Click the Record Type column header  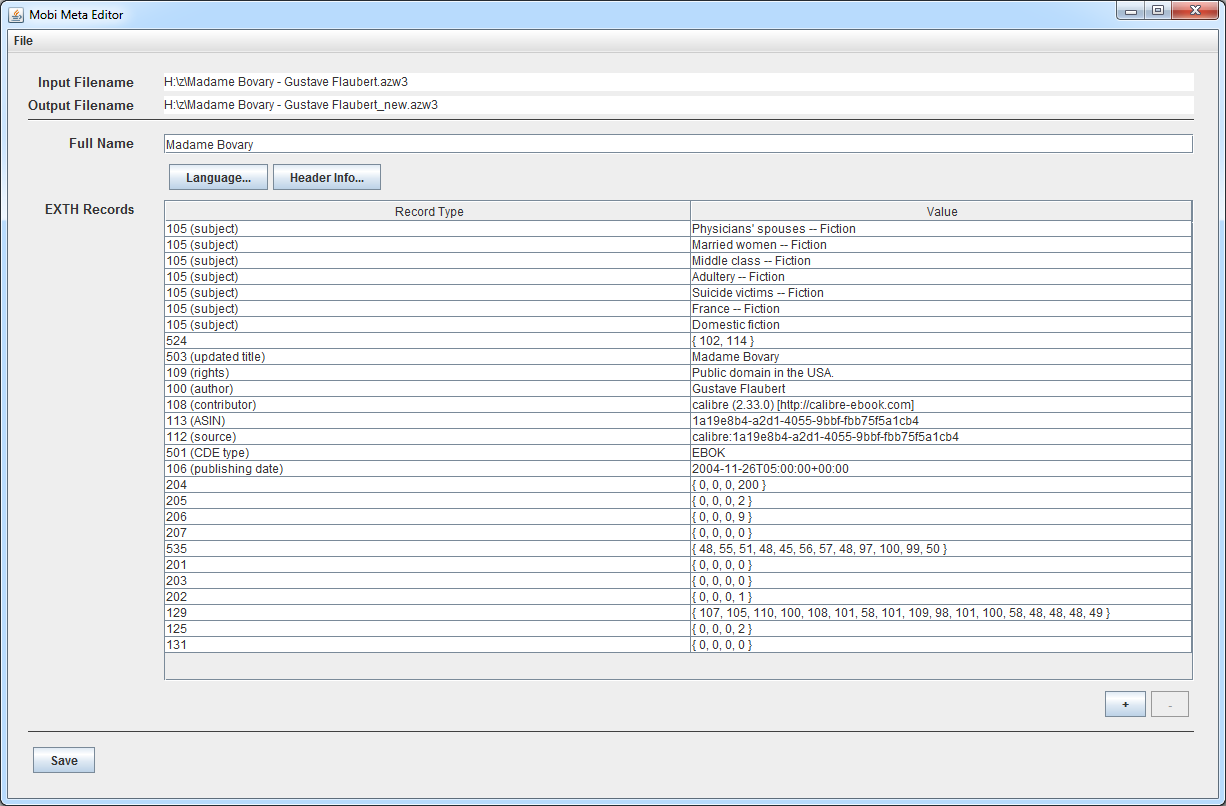(428, 211)
